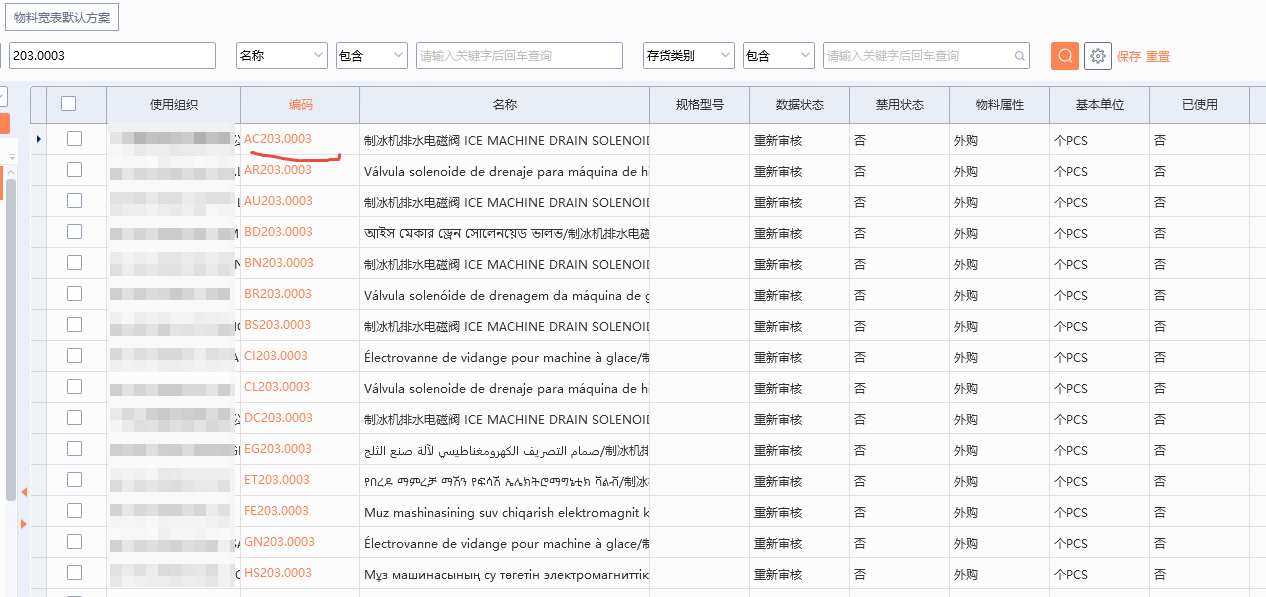The height and width of the screenshot is (597, 1266).
Task: Click the orange left-pointing collapse arrow
Action: click(x=24, y=491)
